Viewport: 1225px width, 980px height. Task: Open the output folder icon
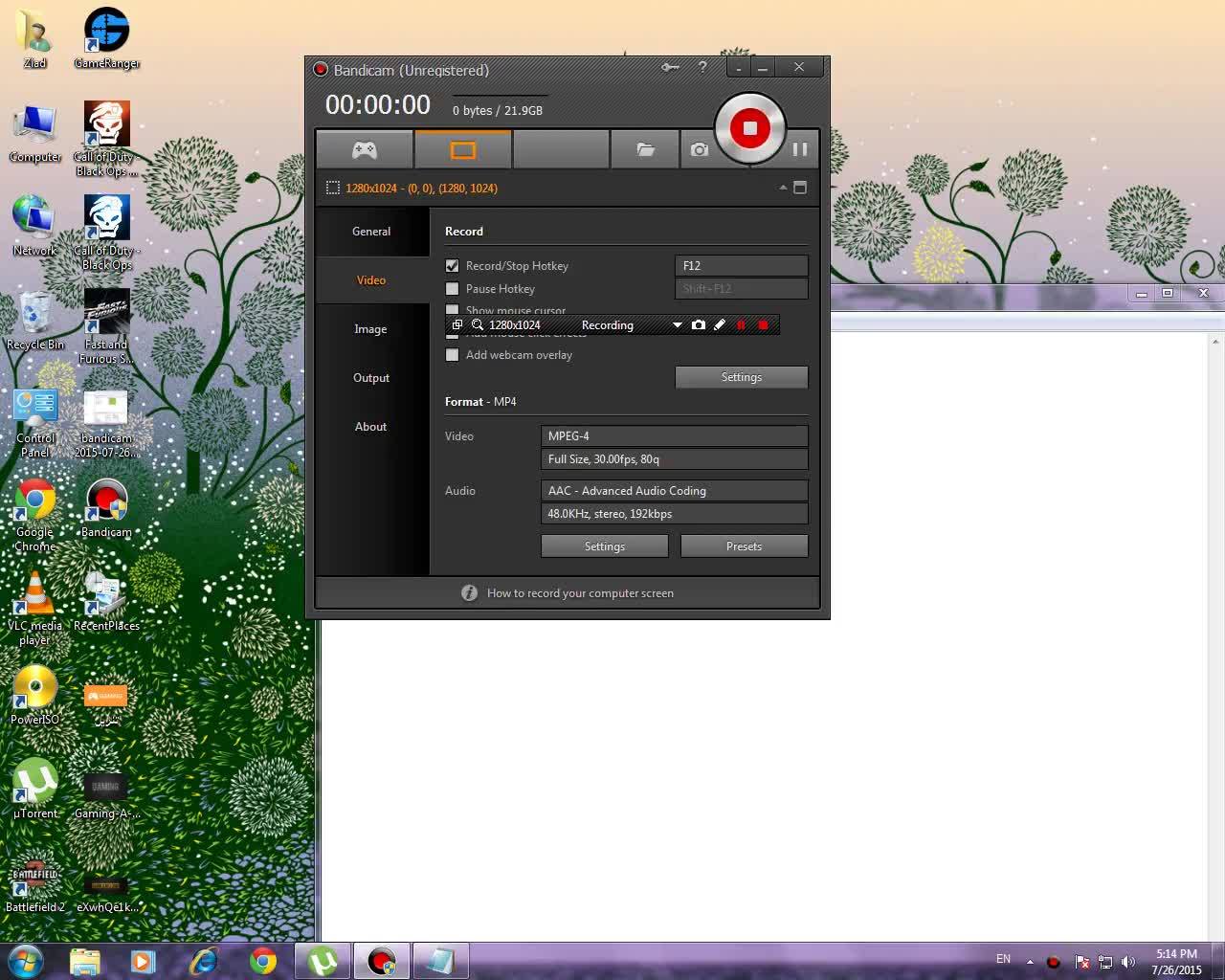[x=645, y=149]
